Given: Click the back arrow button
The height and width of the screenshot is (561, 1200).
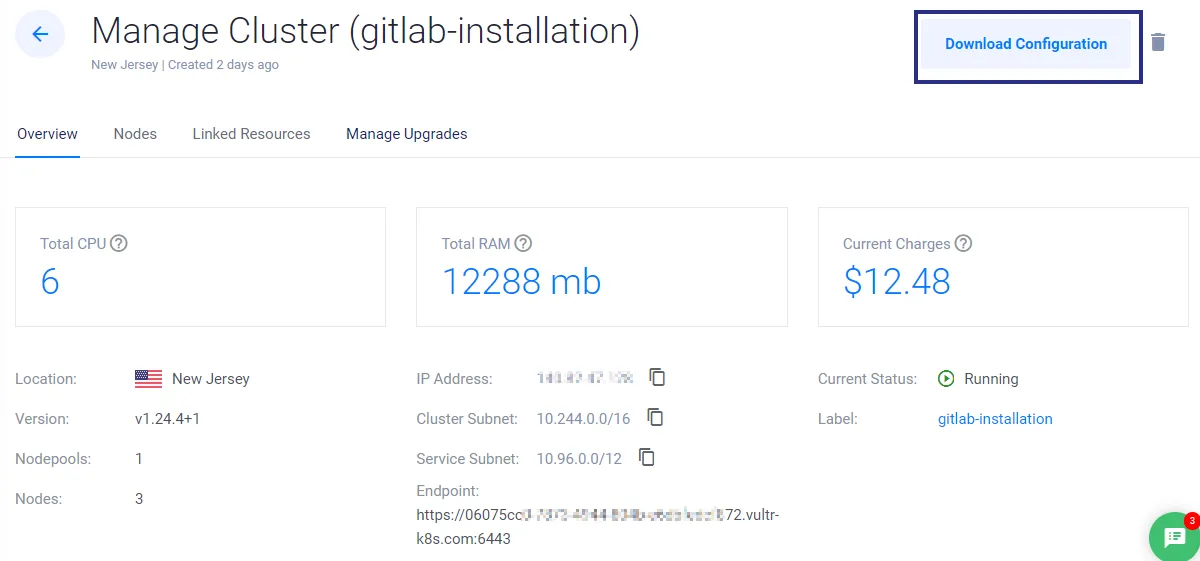Looking at the screenshot, I should pos(40,34).
